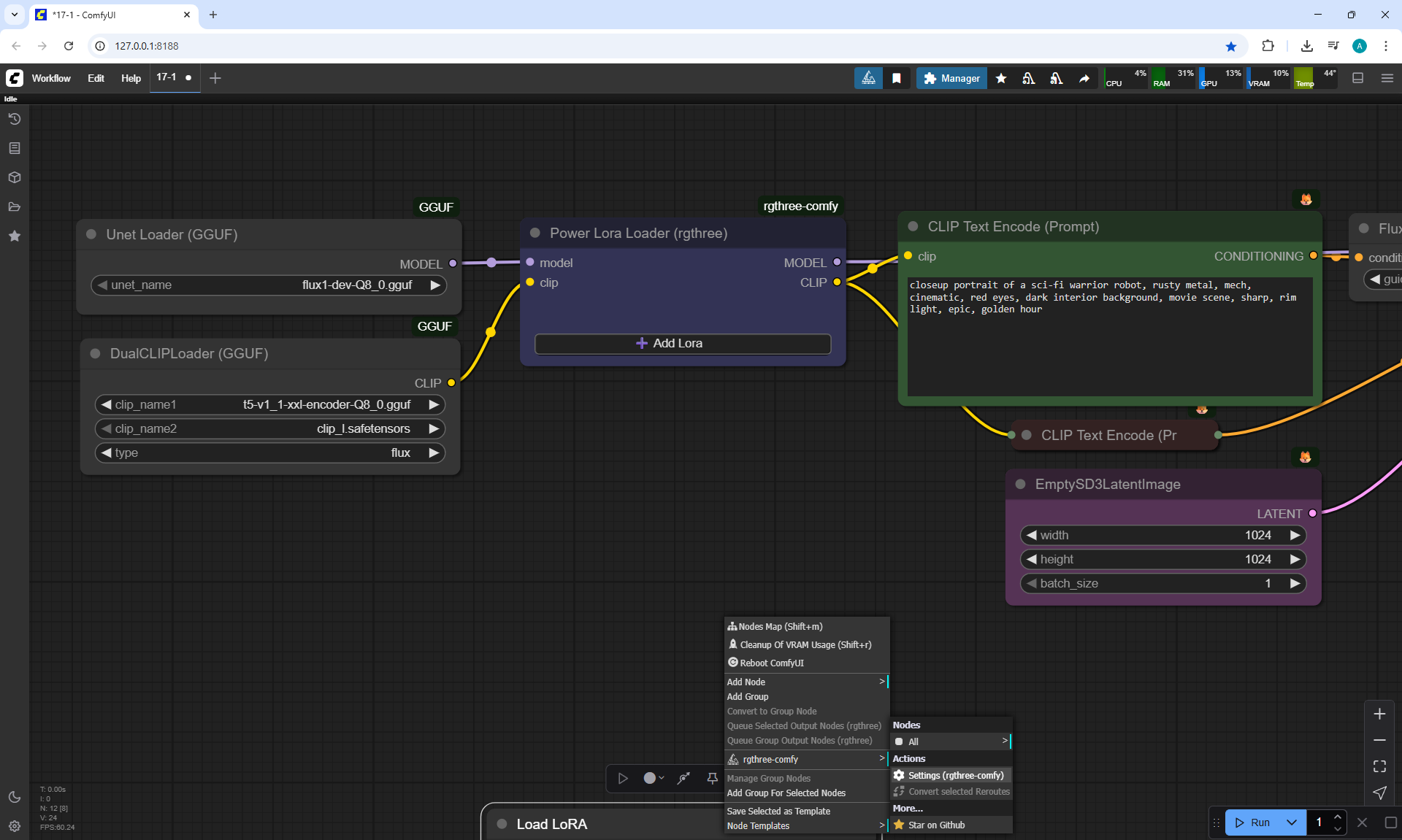Image resolution: width=1402 pixels, height=840 pixels.
Task: Increase width value with right arrow
Action: coord(1295,535)
